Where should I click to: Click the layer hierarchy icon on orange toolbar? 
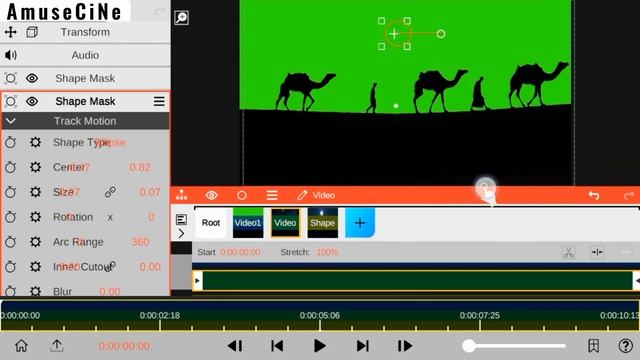[181, 196]
